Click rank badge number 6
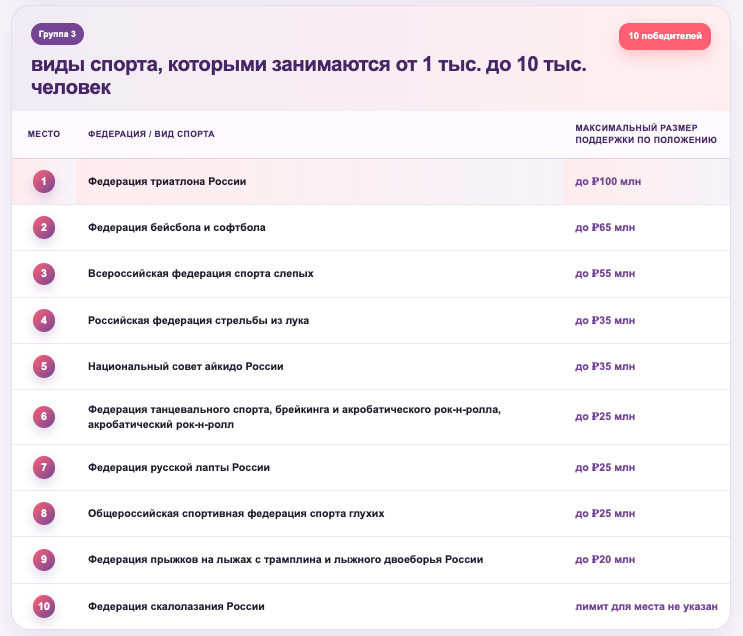Screen dimensions: 743x636 [x=44, y=417]
